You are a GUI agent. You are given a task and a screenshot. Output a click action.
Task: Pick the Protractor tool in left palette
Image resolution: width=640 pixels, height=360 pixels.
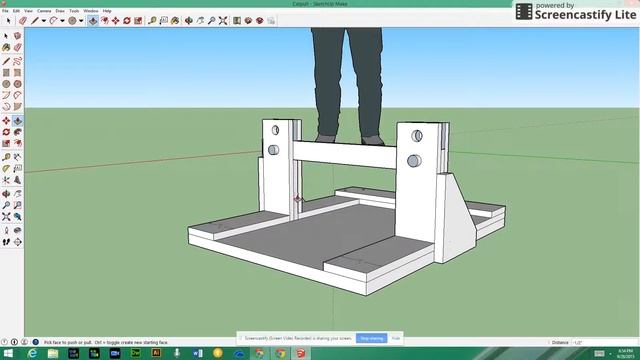pos(6,169)
